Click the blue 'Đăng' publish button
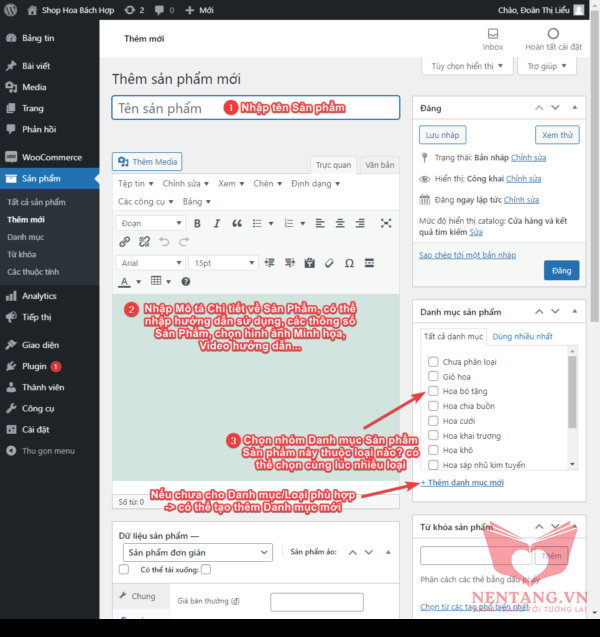Viewport: 600px width, 637px height. click(x=561, y=270)
